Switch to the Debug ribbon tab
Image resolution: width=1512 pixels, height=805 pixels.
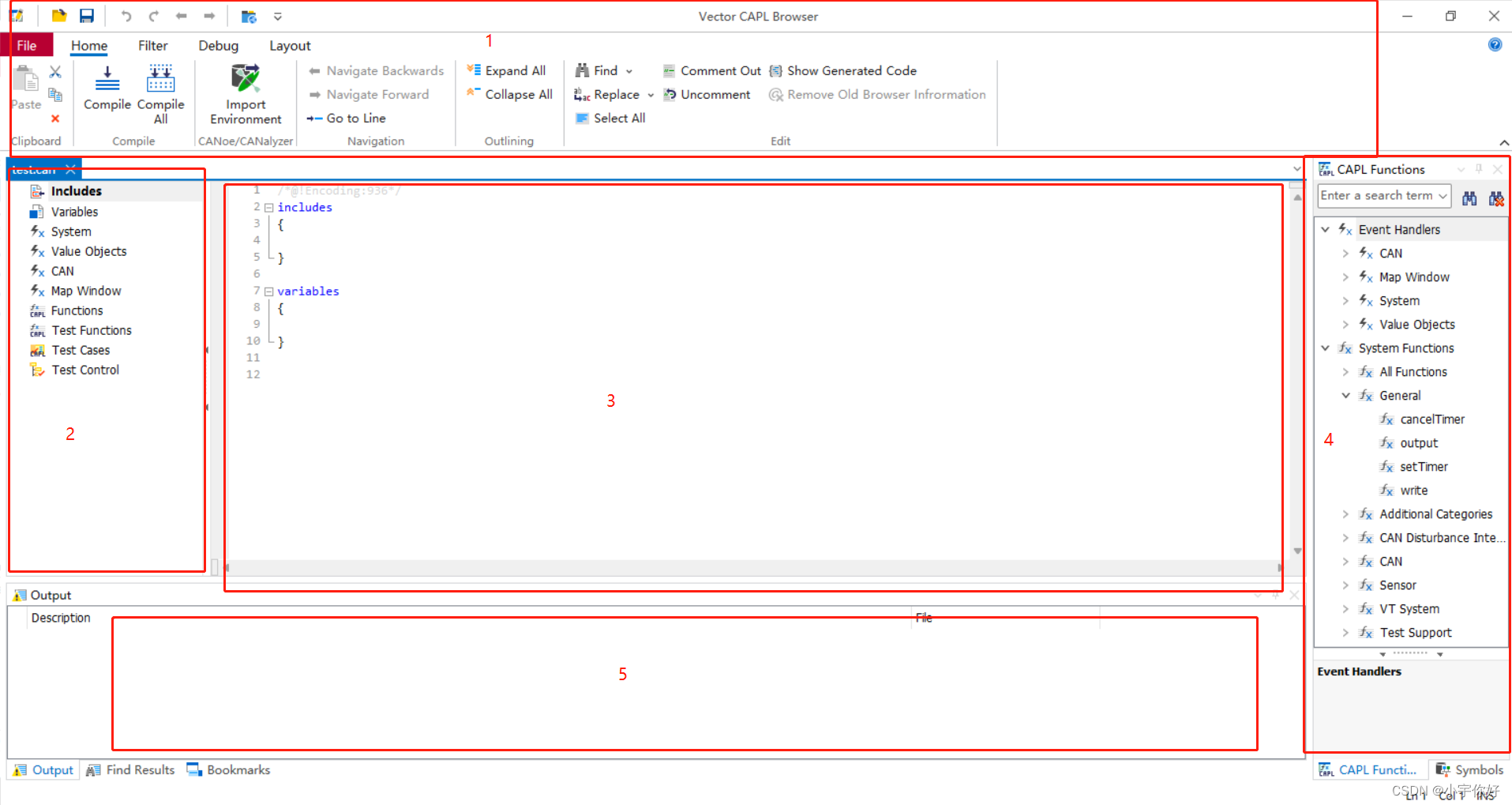(219, 45)
